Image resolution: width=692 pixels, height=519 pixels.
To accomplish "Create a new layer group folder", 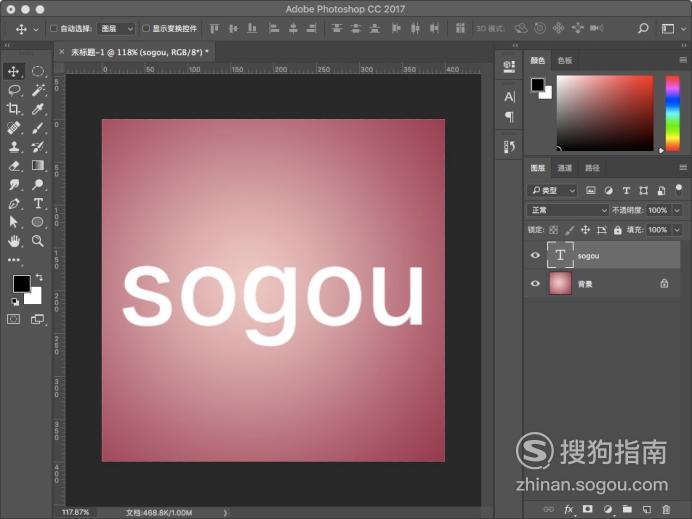I will pyautogui.click(x=627, y=509).
